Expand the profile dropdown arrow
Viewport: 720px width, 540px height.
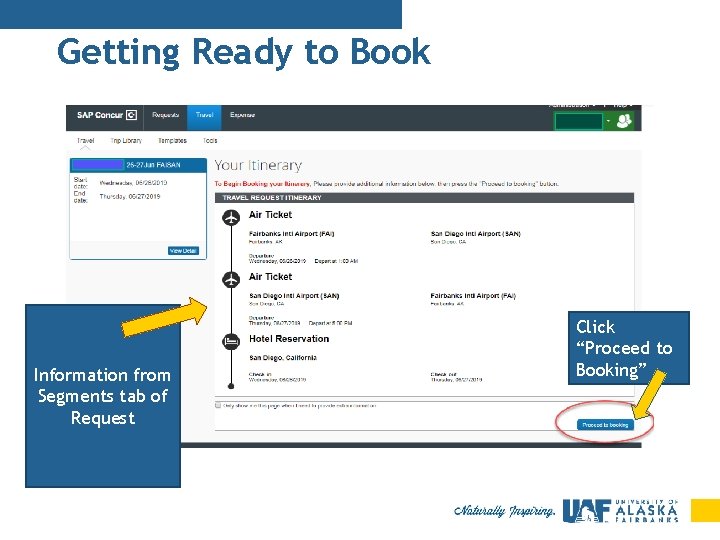click(x=608, y=121)
